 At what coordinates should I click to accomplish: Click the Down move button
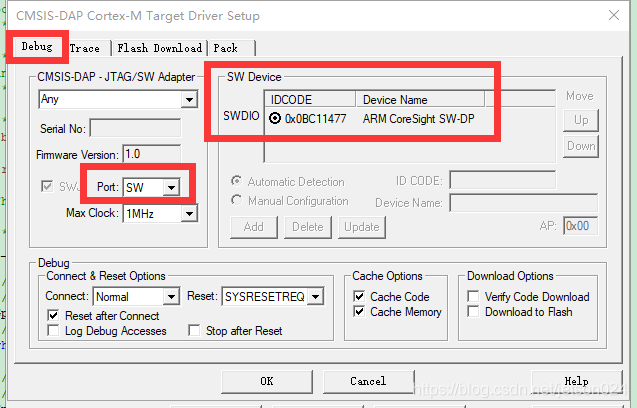(x=581, y=146)
